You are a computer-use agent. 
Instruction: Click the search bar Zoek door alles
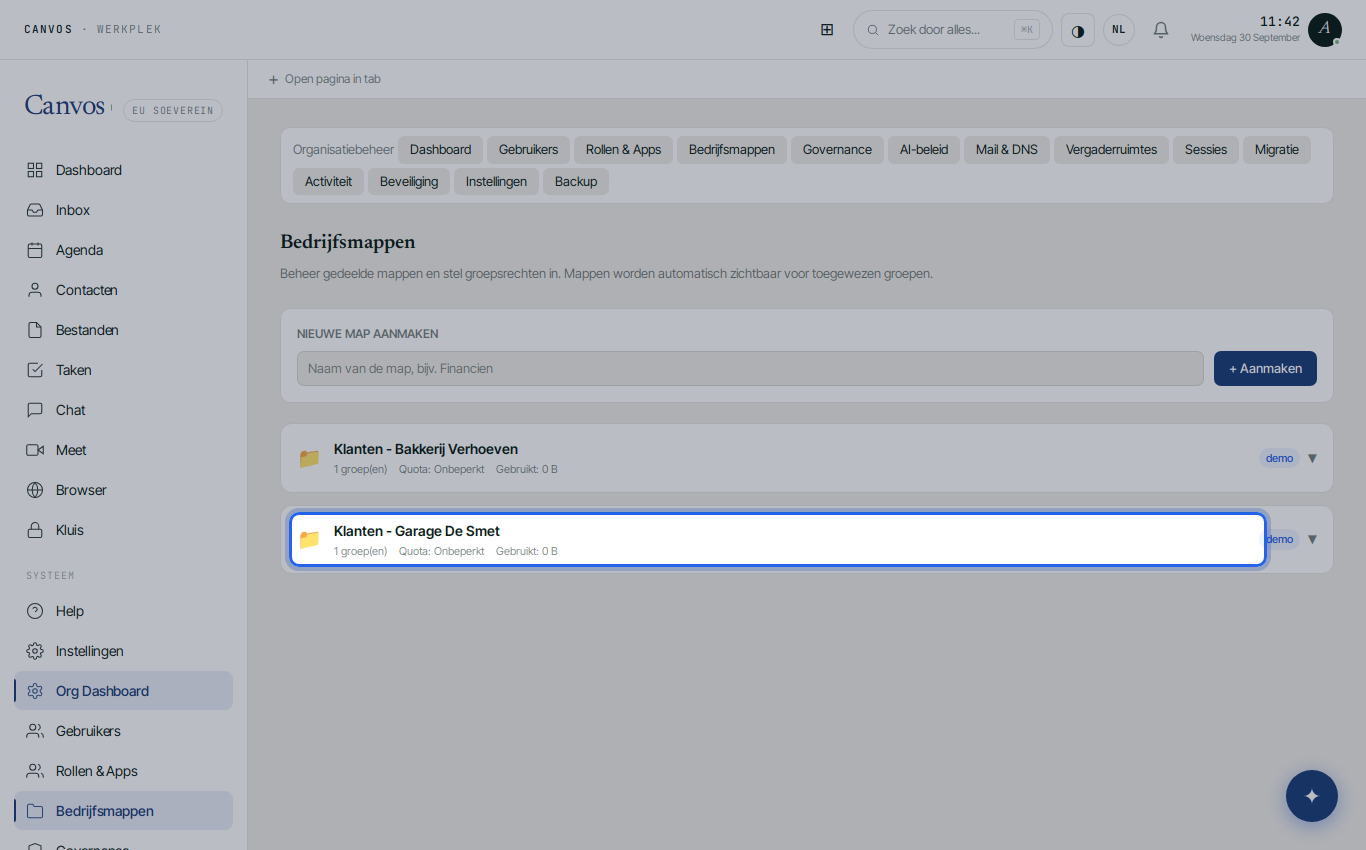[x=953, y=30]
